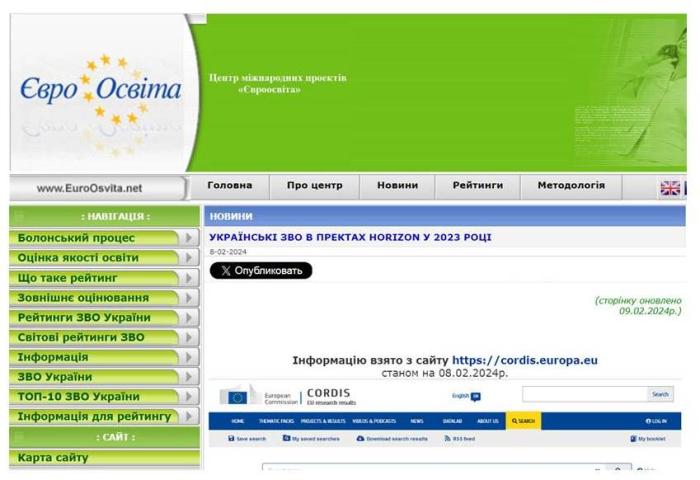
Task: Follow the cordis.europa.eu link
Action: [x=524, y=360]
